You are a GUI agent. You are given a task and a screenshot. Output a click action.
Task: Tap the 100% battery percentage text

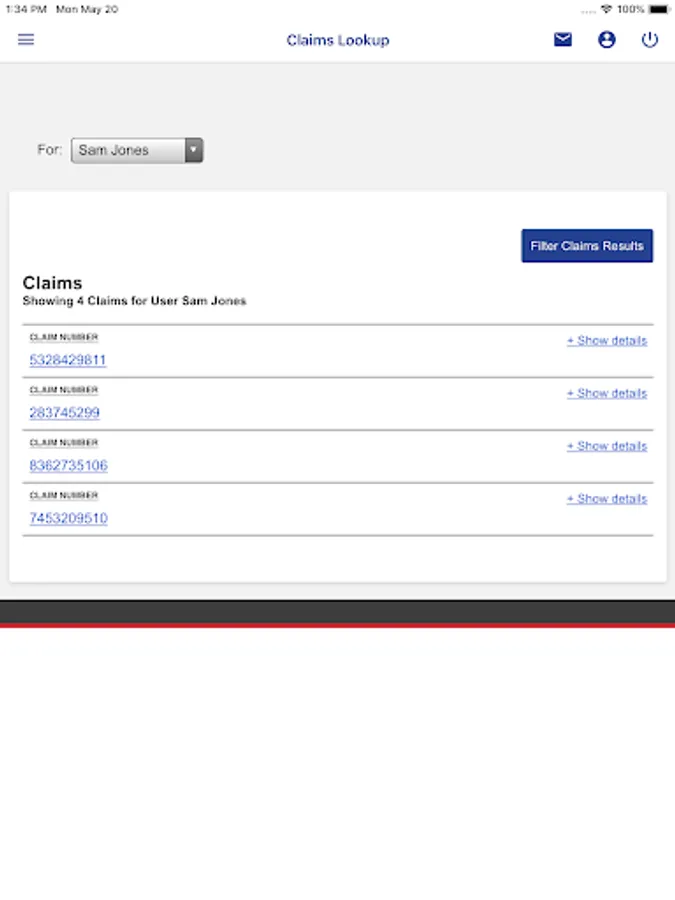pos(630,9)
